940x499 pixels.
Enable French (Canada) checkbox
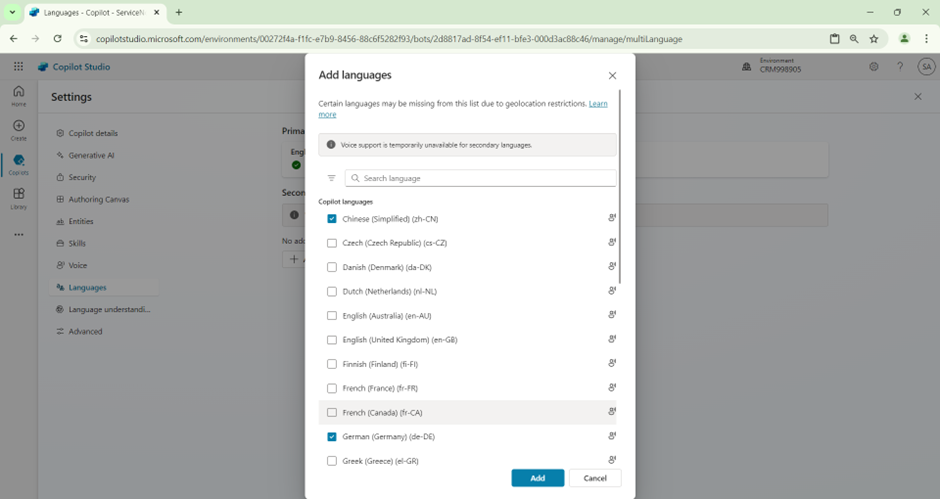tap(332, 412)
